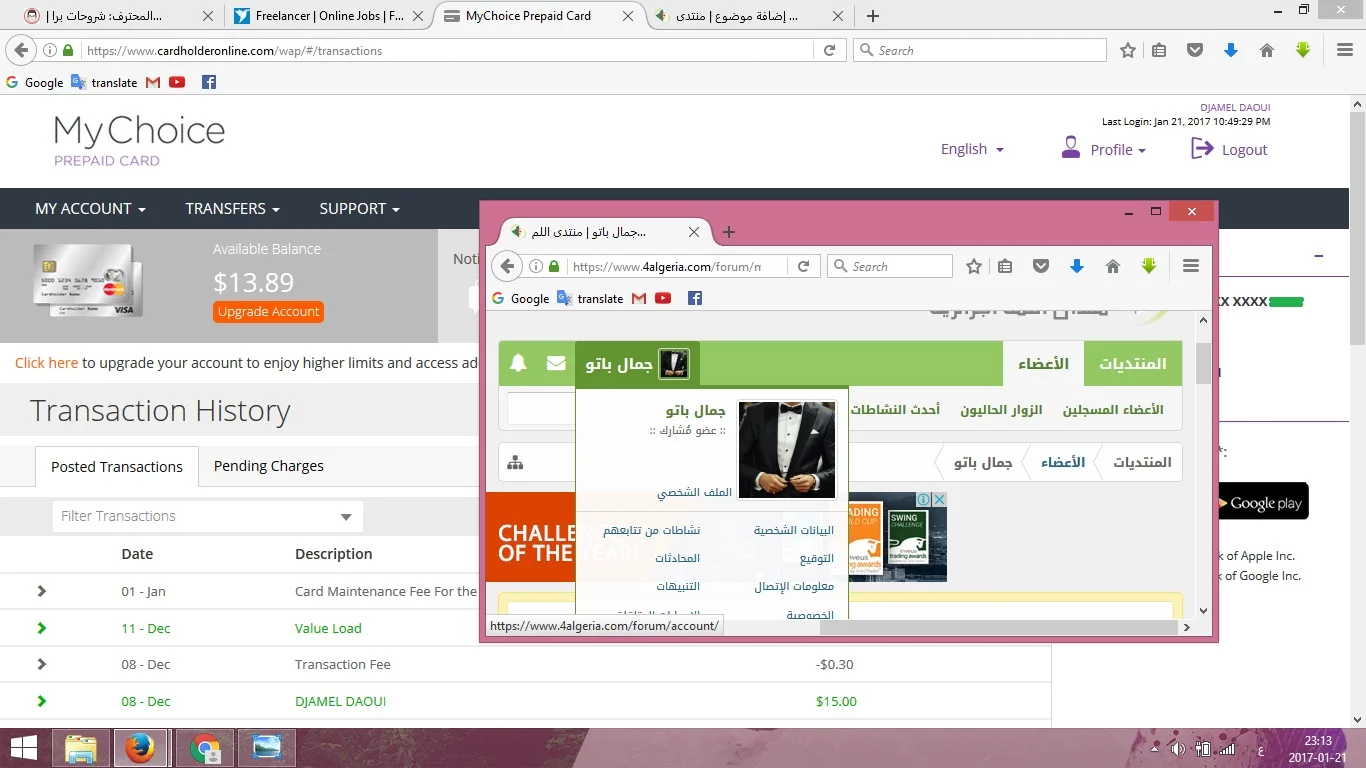
Task: Open the English language dropdown
Action: [971, 149]
